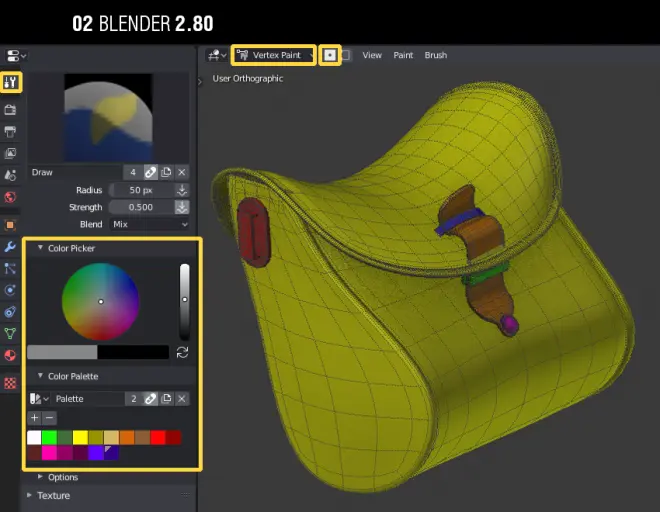Select the bright red palette swatch
This screenshot has width=660, height=512.
tap(158, 437)
